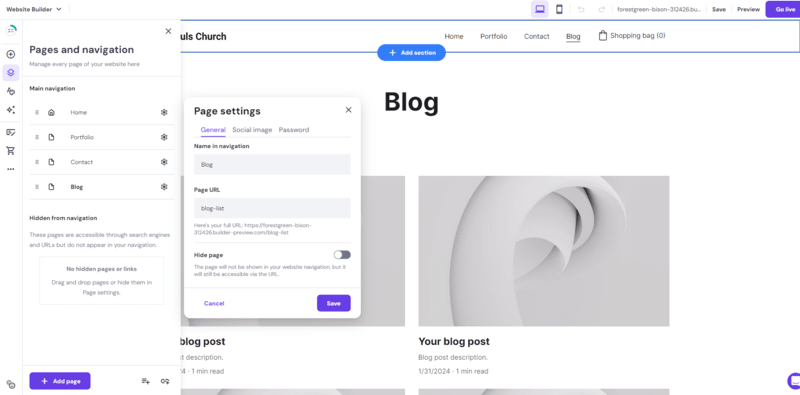Click the add link icon
This screenshot has width=800, height=395.
(165, 381)
